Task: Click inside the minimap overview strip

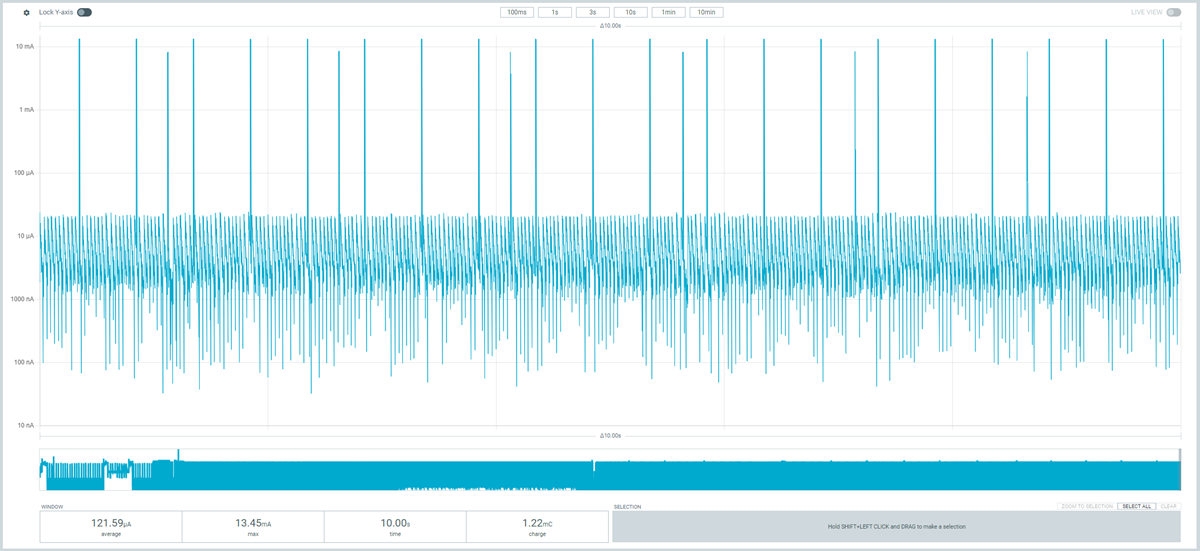Action: [610, 470]
